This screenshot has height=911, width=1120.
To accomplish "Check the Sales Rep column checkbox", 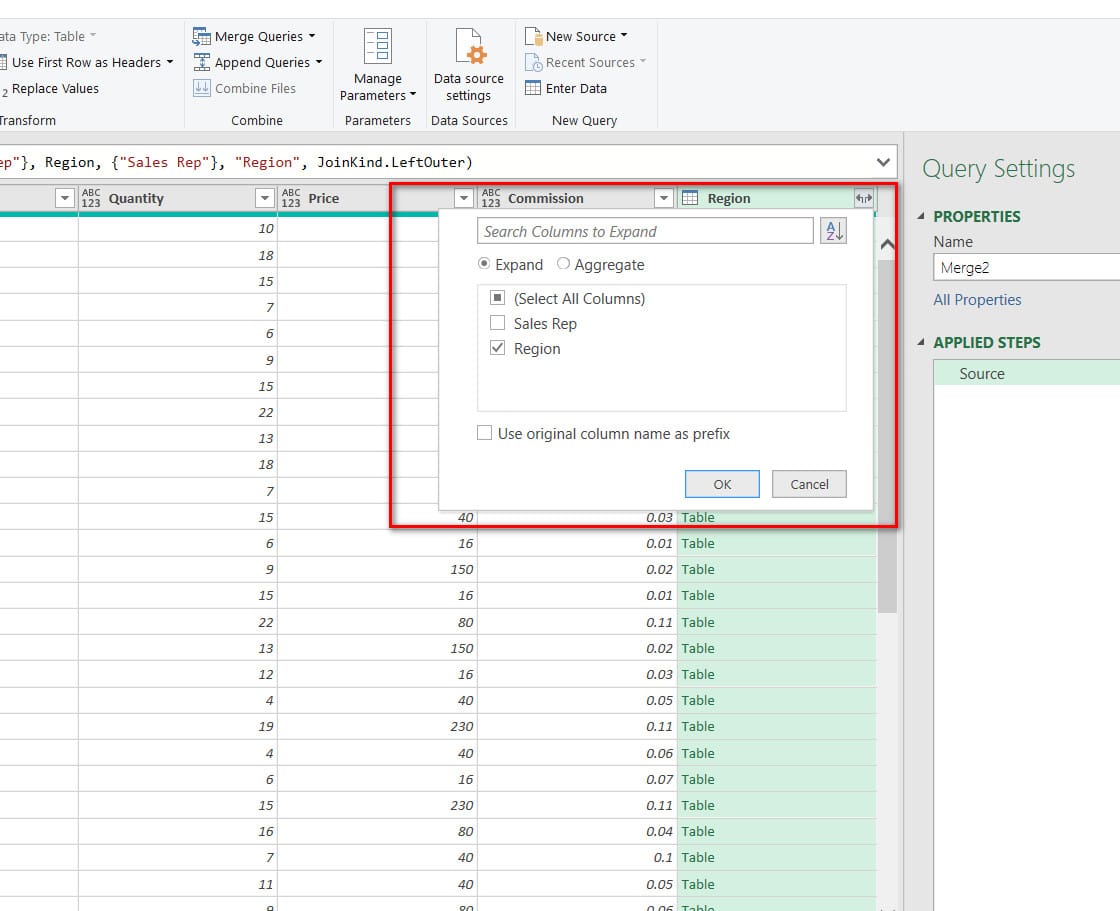I will [497, 323].
